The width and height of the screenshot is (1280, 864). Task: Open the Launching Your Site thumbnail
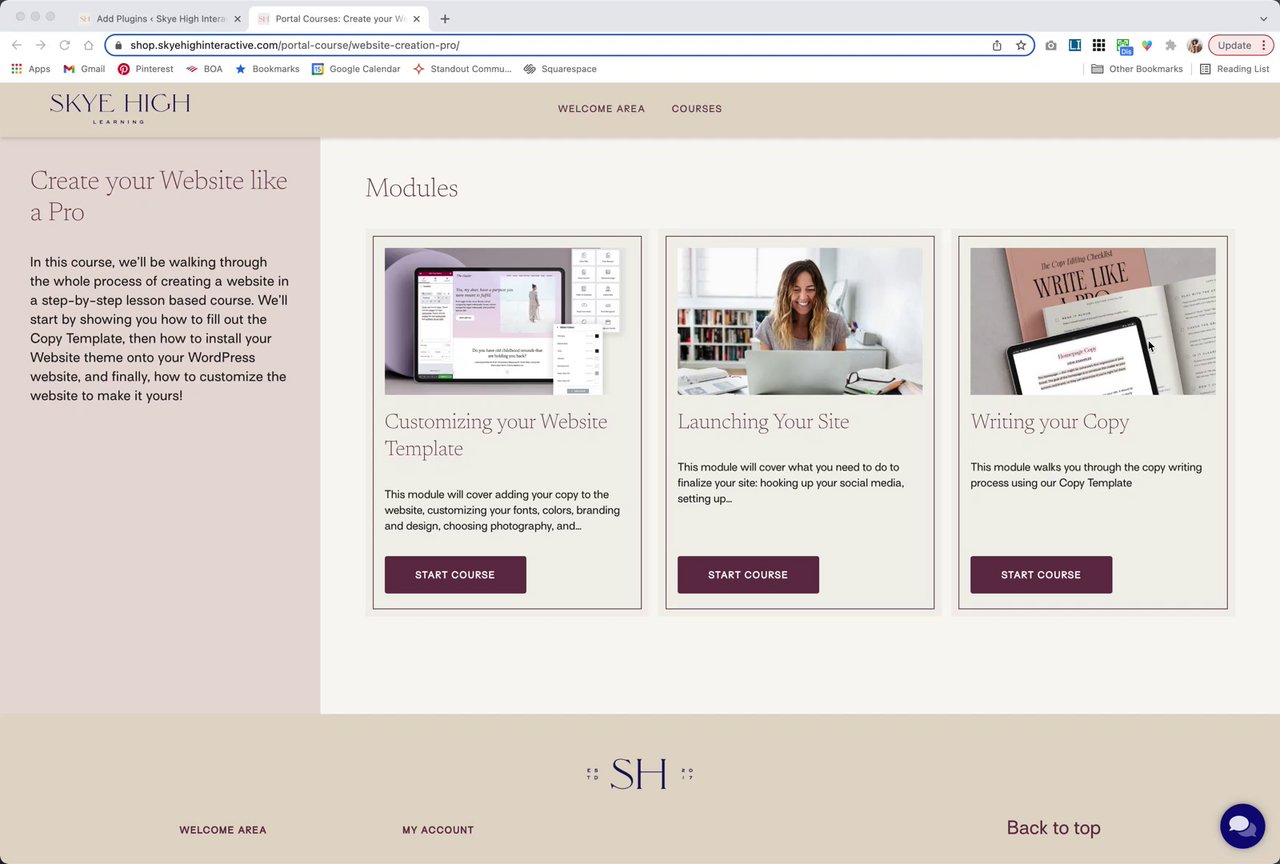800,321
